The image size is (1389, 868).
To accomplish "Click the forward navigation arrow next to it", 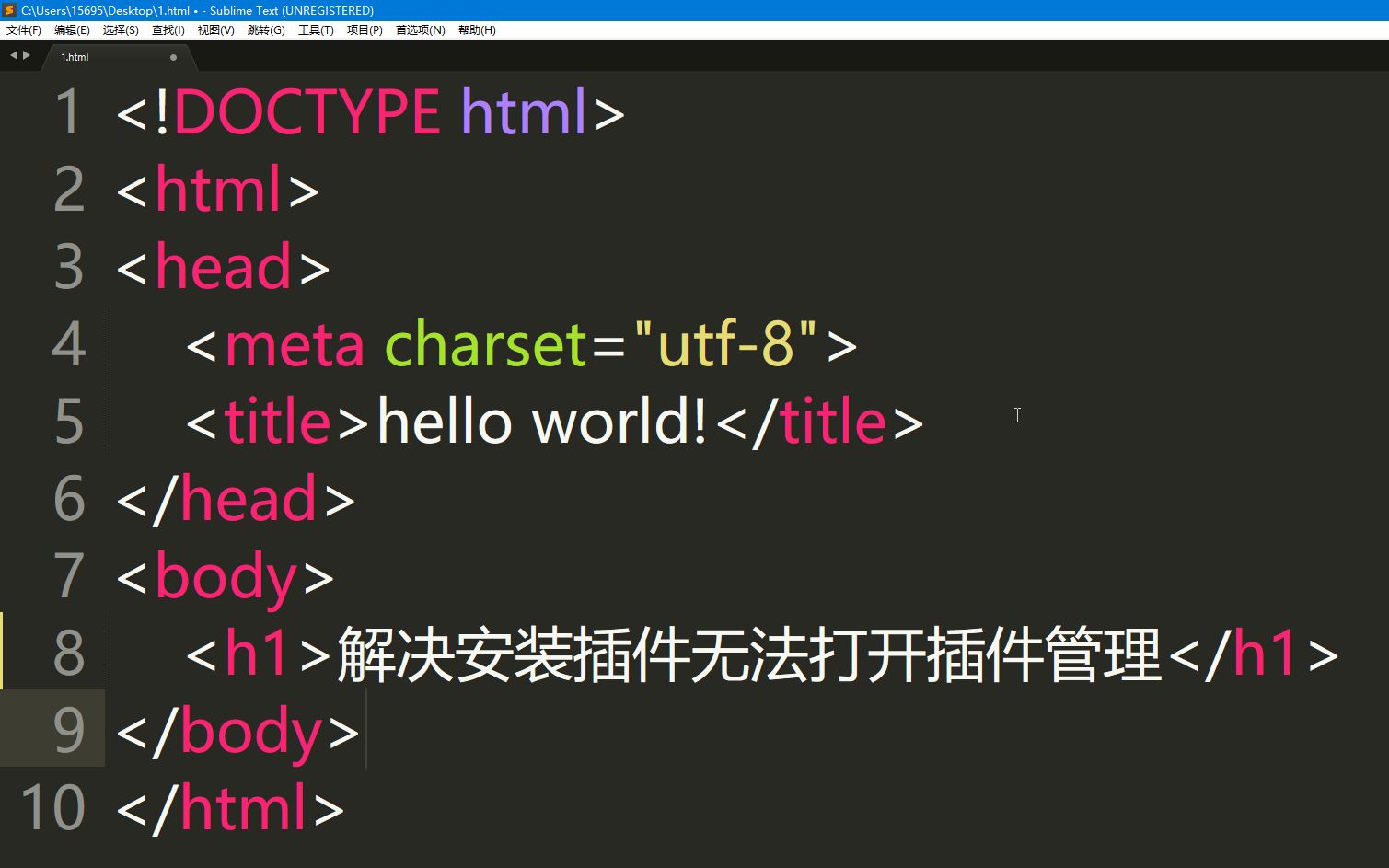I will click(x=25, y=55).
